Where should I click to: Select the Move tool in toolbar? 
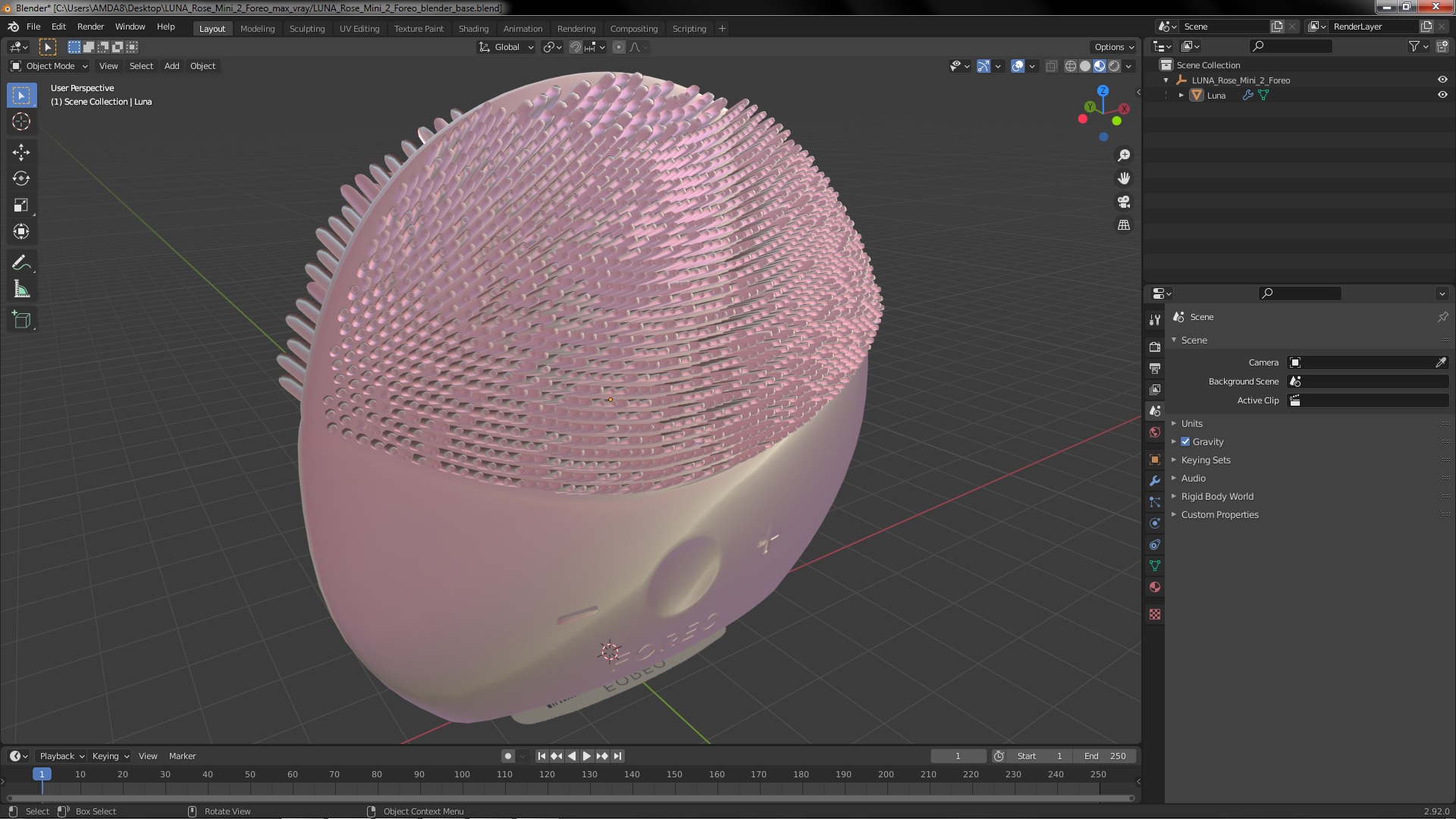pyautogui.click(x=21, y=152)
